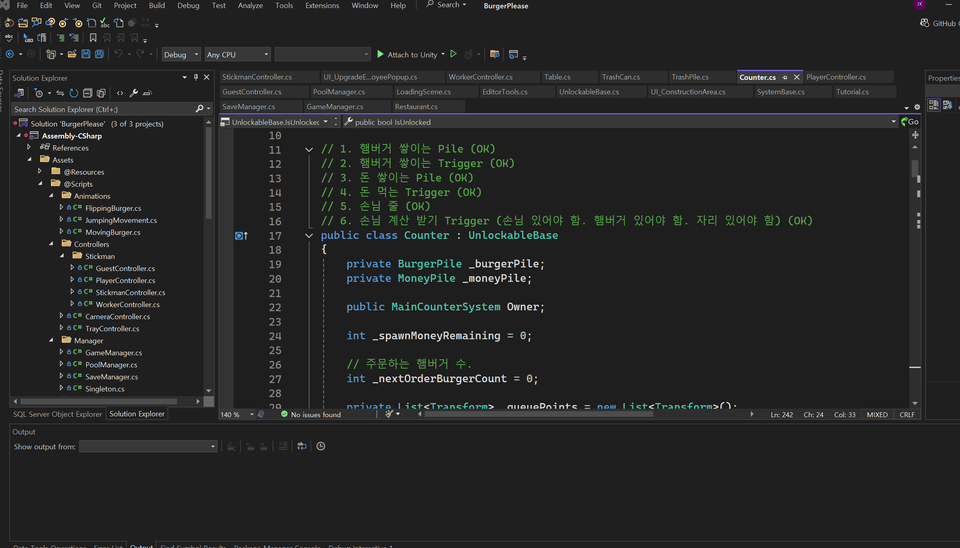Viewport: 960px width, 548px height.
Task: Open the Git menu
Action: (x=97, y=6)
